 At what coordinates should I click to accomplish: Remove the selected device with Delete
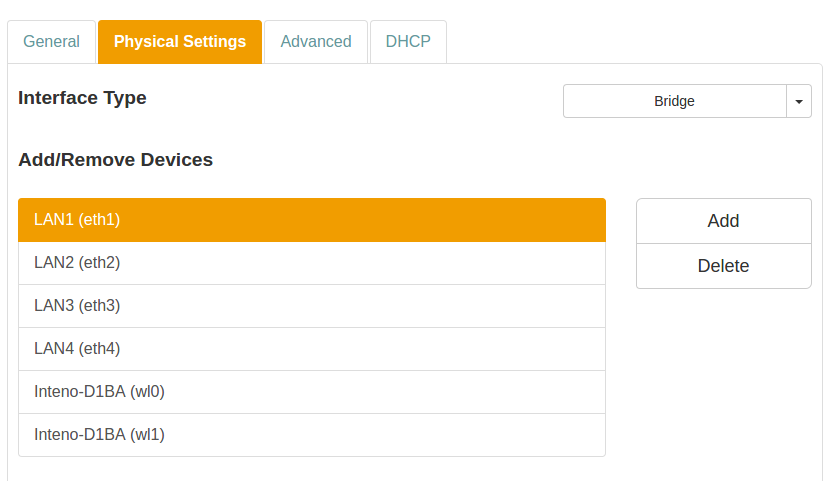723,266
